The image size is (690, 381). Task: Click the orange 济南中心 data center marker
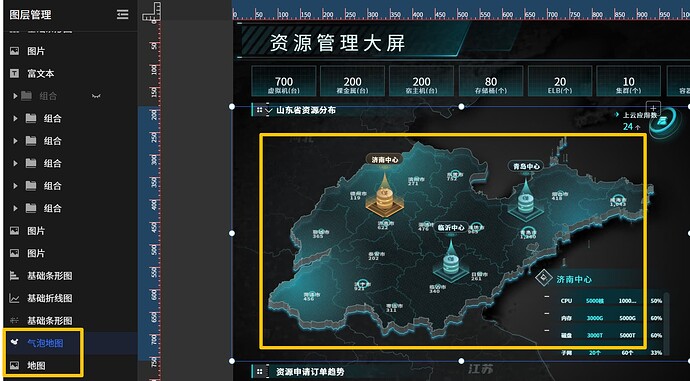(385, 199)
